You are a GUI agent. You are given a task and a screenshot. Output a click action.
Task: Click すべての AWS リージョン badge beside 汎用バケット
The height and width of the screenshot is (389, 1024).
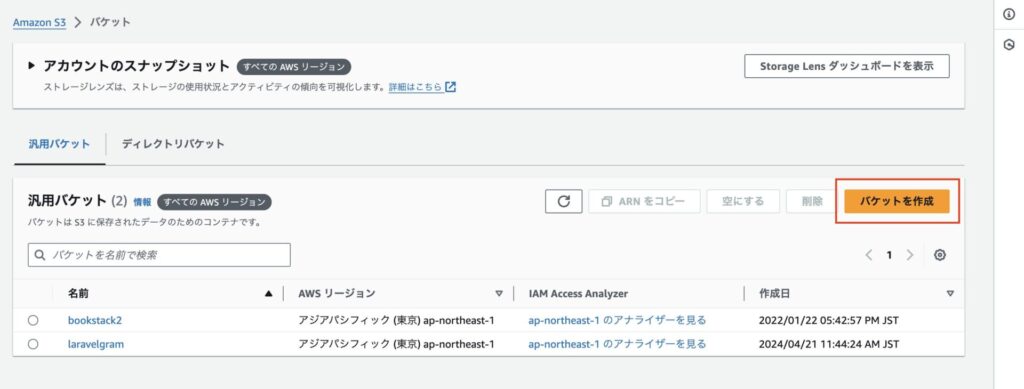coord(215,202)
